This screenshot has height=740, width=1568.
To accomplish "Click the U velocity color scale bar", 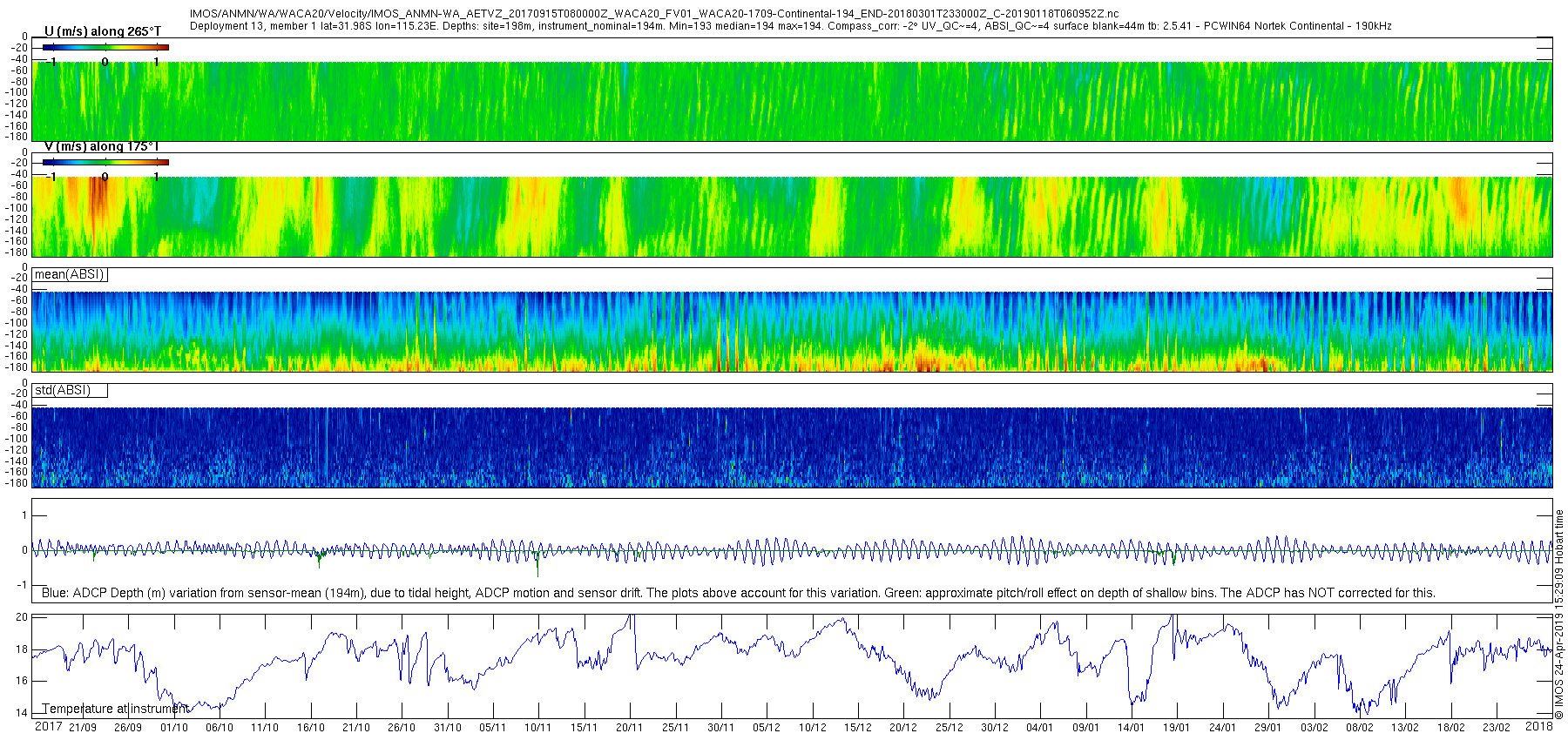I will tap(105, 47).
